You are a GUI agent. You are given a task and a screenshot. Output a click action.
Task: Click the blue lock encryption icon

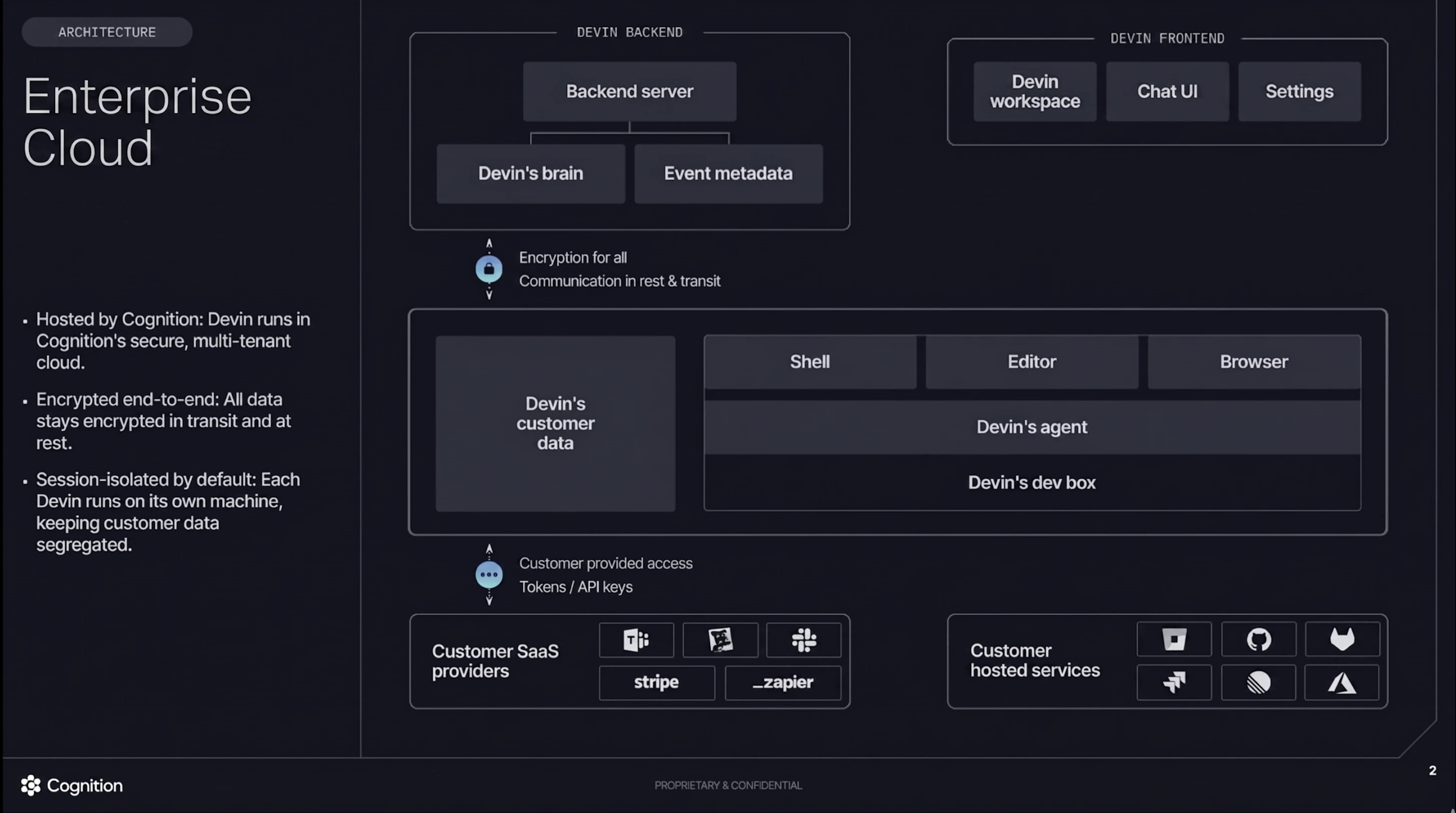(489, 269)
